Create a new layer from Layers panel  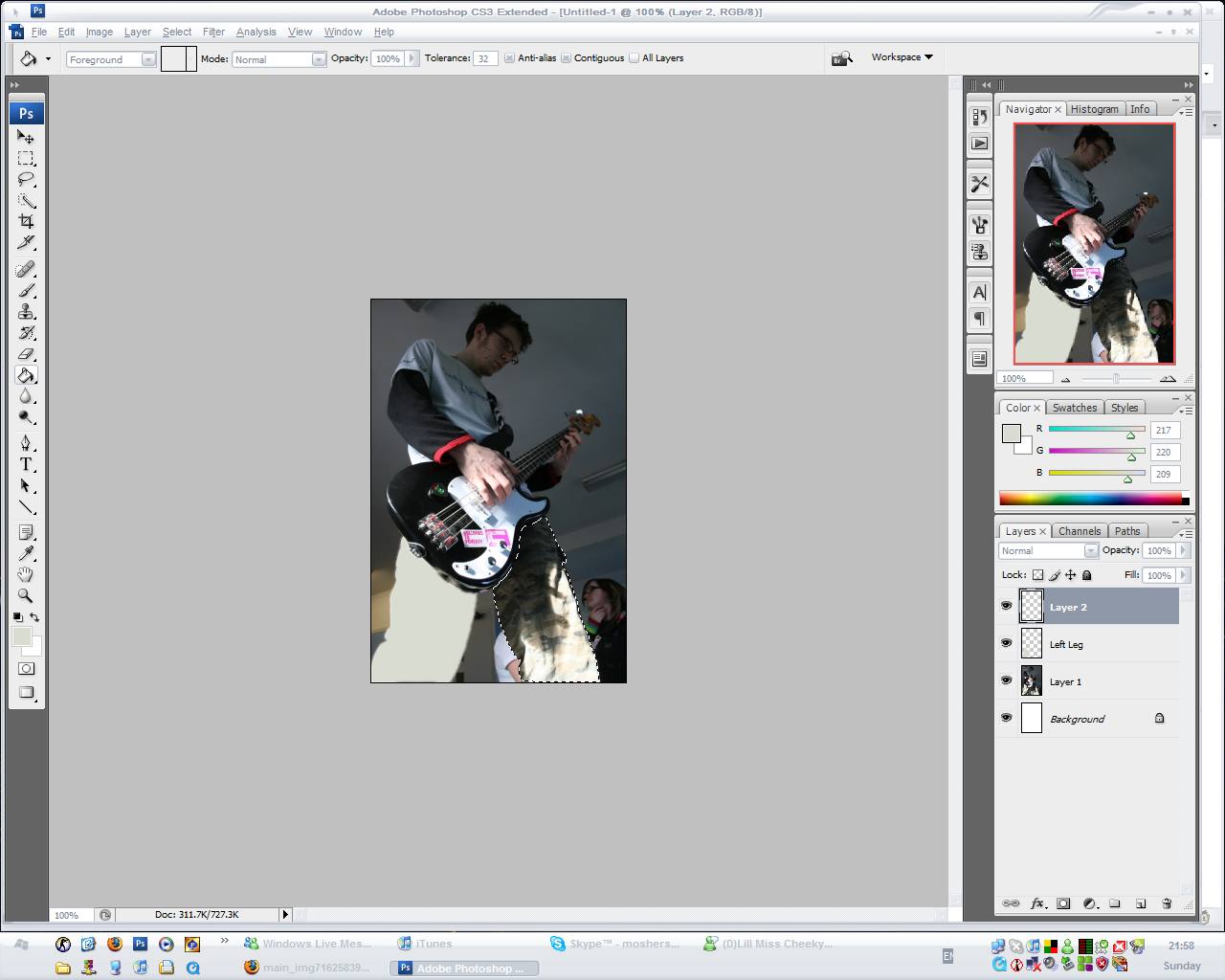(x=1141, y=903)
